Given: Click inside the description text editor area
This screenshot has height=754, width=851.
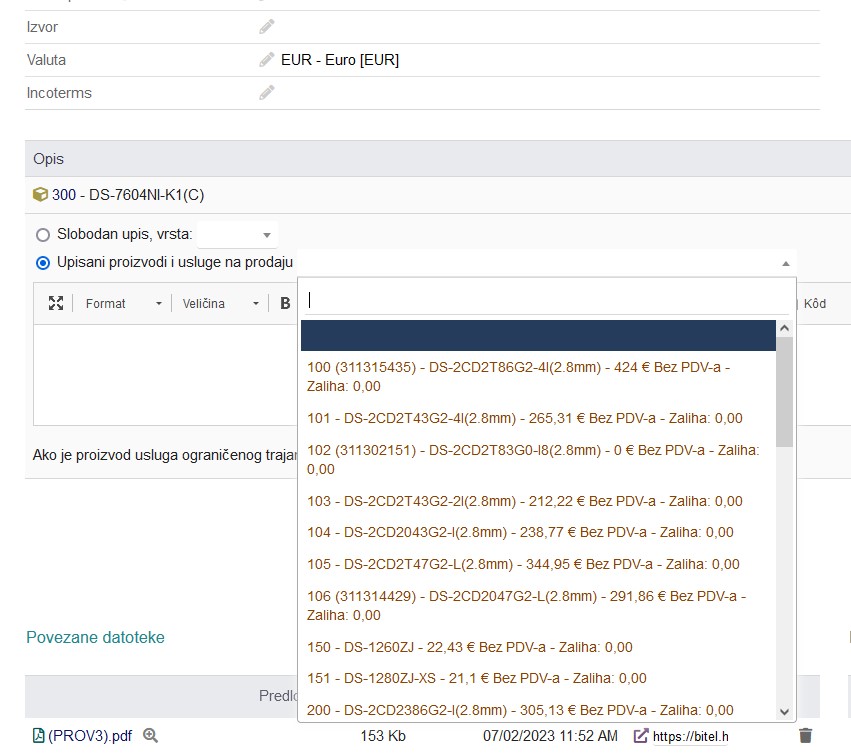Looking at the screenshot, I should click(165, 375).
